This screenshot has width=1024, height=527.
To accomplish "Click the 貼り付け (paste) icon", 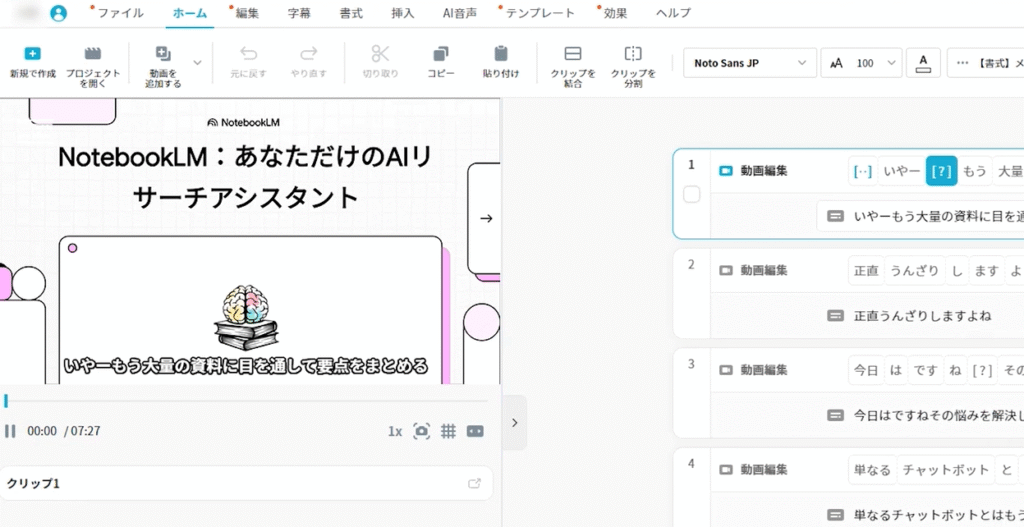I will coord(501,54).
